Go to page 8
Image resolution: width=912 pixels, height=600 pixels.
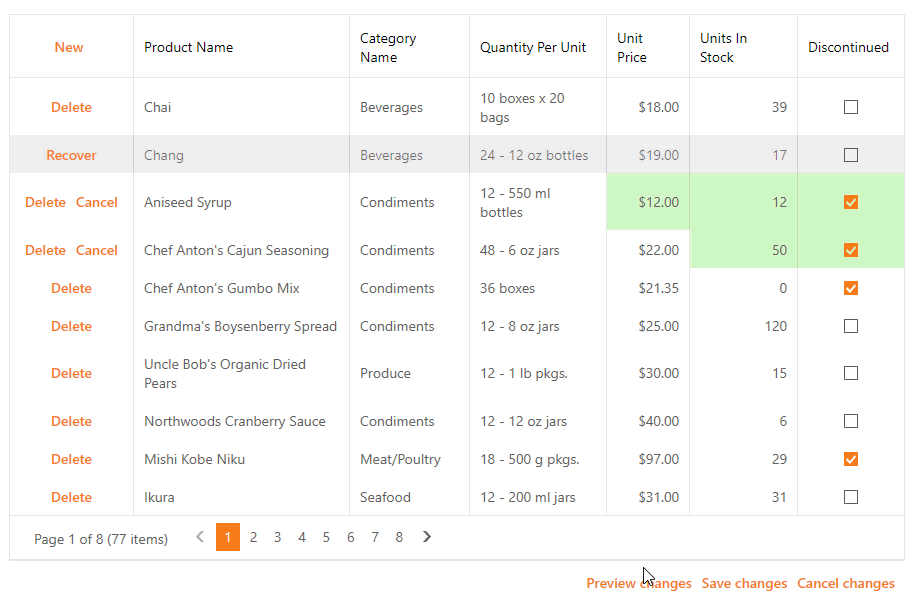tap(399, 537)
